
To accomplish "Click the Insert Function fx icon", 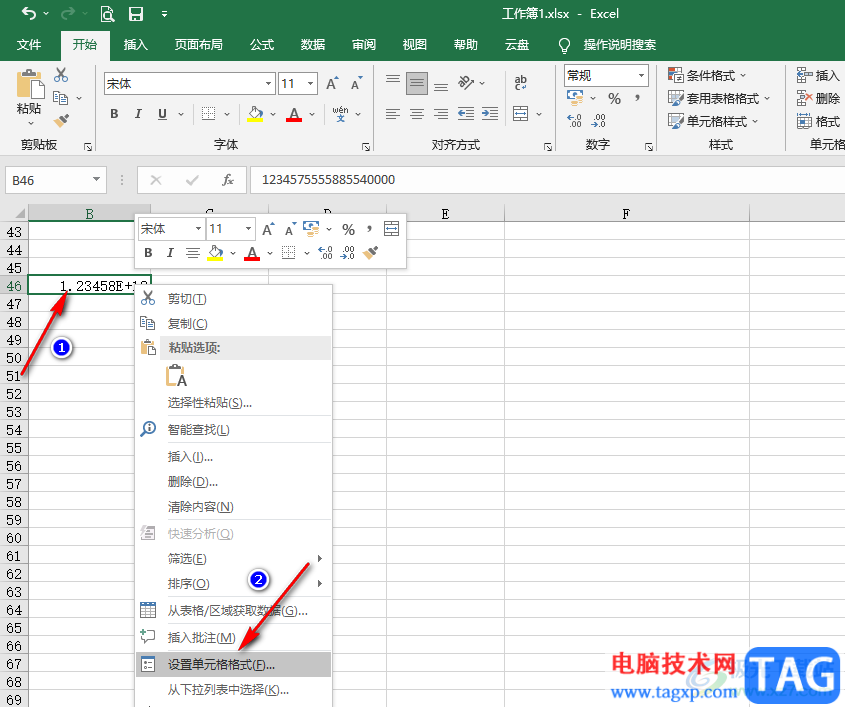I will 227,179.
